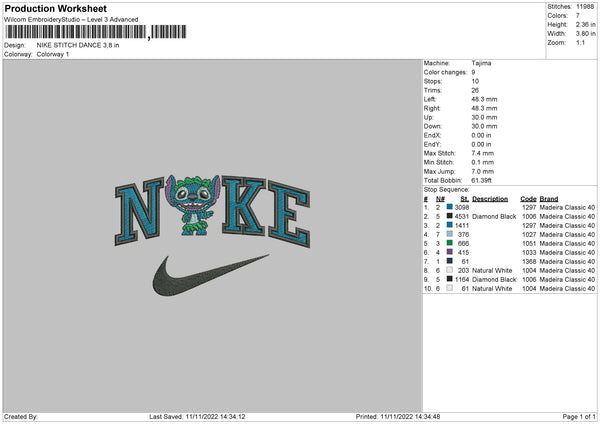The image size is (600, 424).
Task: Click the Colors value 7
Action: tap(578, 16)
